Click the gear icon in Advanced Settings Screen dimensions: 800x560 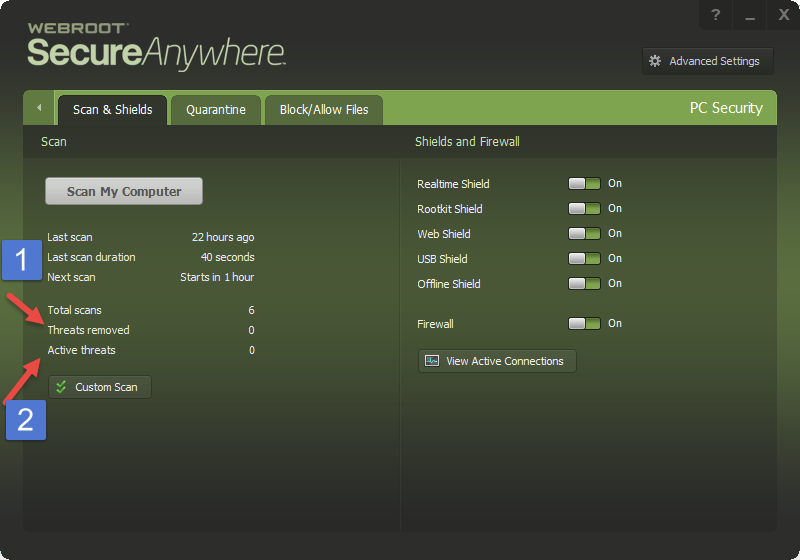point(655,61)
